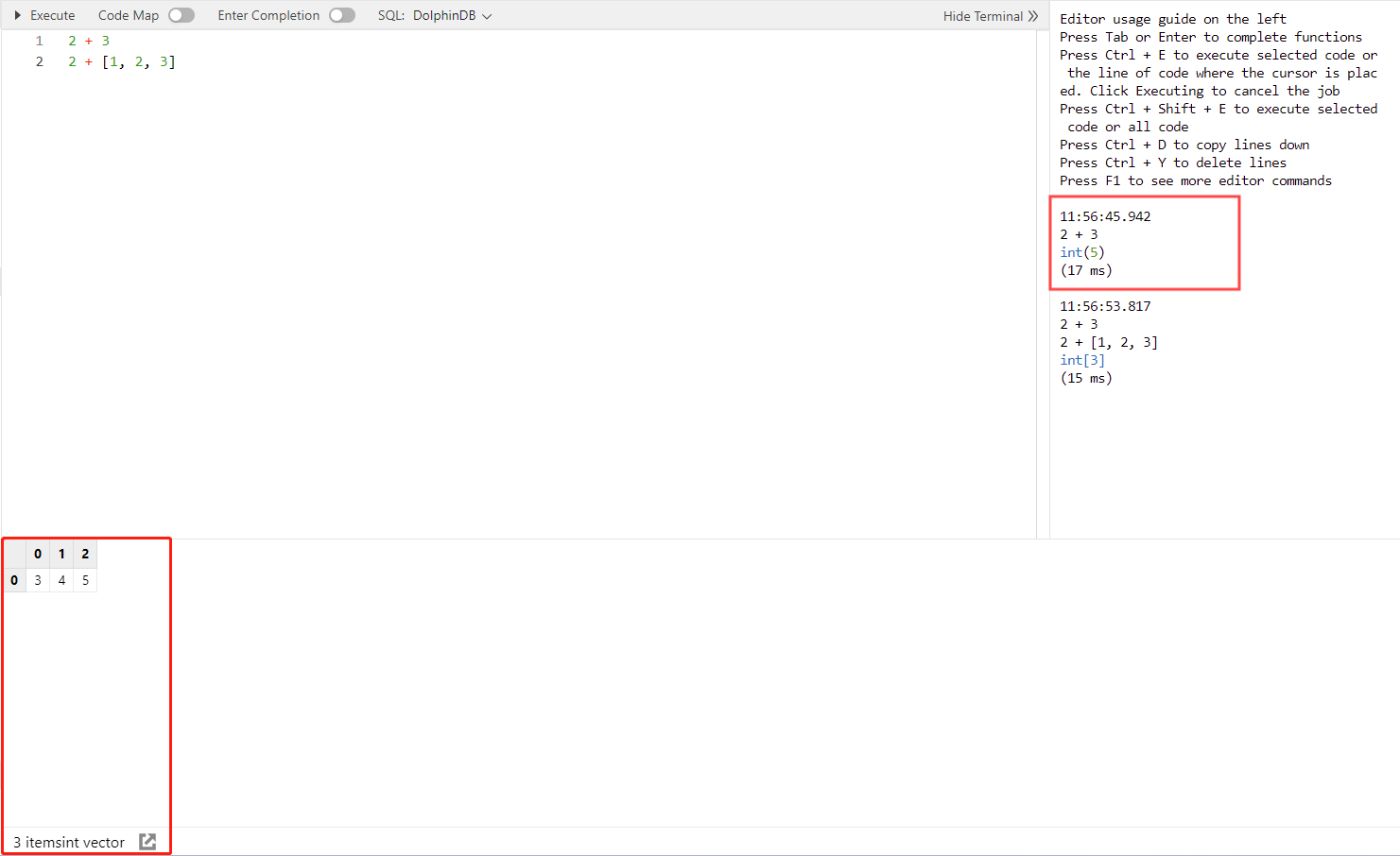Click the int[3] result link in terminal
This screenshot has height=856, width=1400.
1081,360
